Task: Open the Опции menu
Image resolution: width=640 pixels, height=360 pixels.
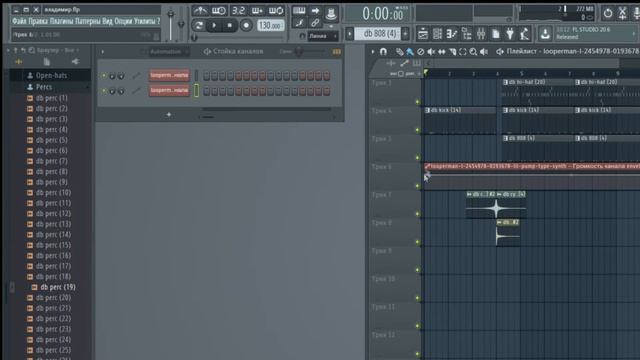Action: (x=124, y=21)
